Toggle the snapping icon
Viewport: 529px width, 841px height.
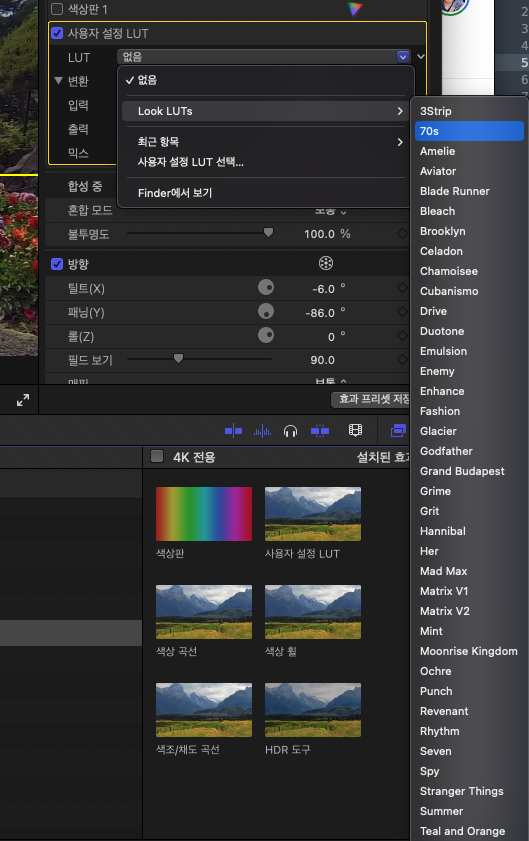tap(320, 431)
